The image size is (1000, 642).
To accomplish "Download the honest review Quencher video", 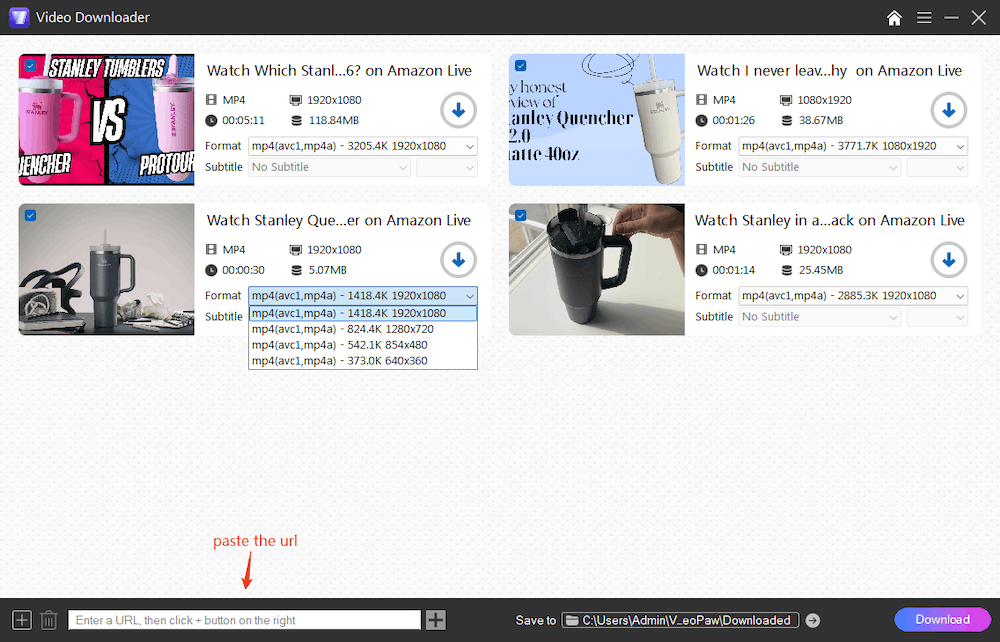I will [948, 110].
